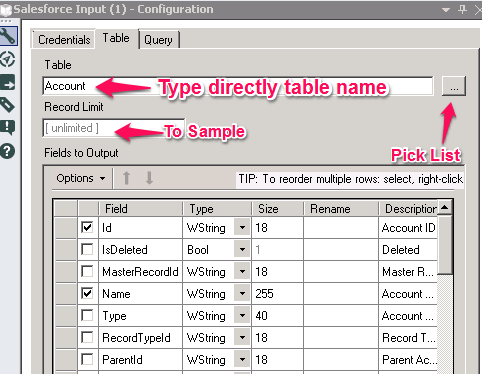The height and width of the screenshot is (374, 482).
Task: Open type dropdown for Type row
Action: point(242,316)
